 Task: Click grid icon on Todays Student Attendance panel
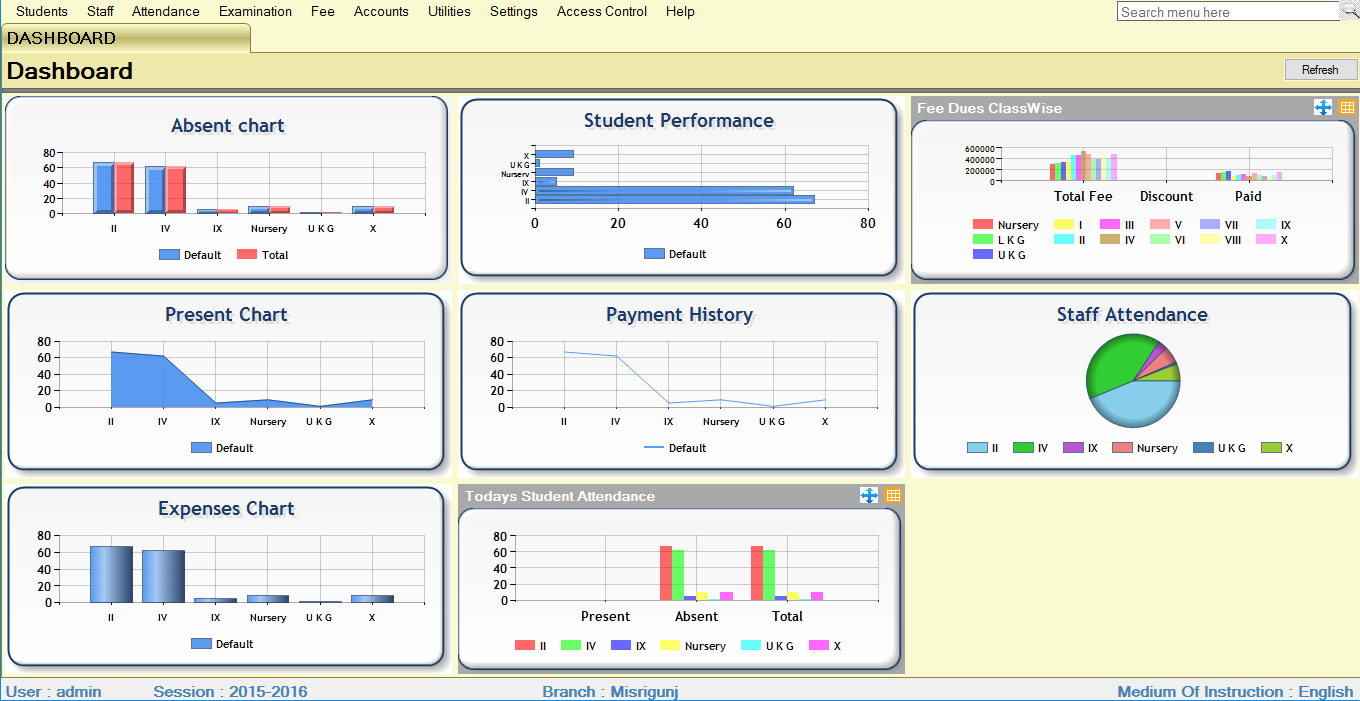tap(893, 496)
